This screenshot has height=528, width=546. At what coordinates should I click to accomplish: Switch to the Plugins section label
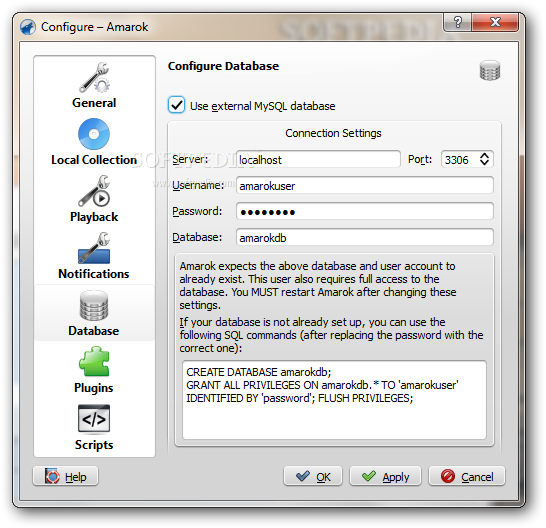pyautogui.click(x=94, y=388)
